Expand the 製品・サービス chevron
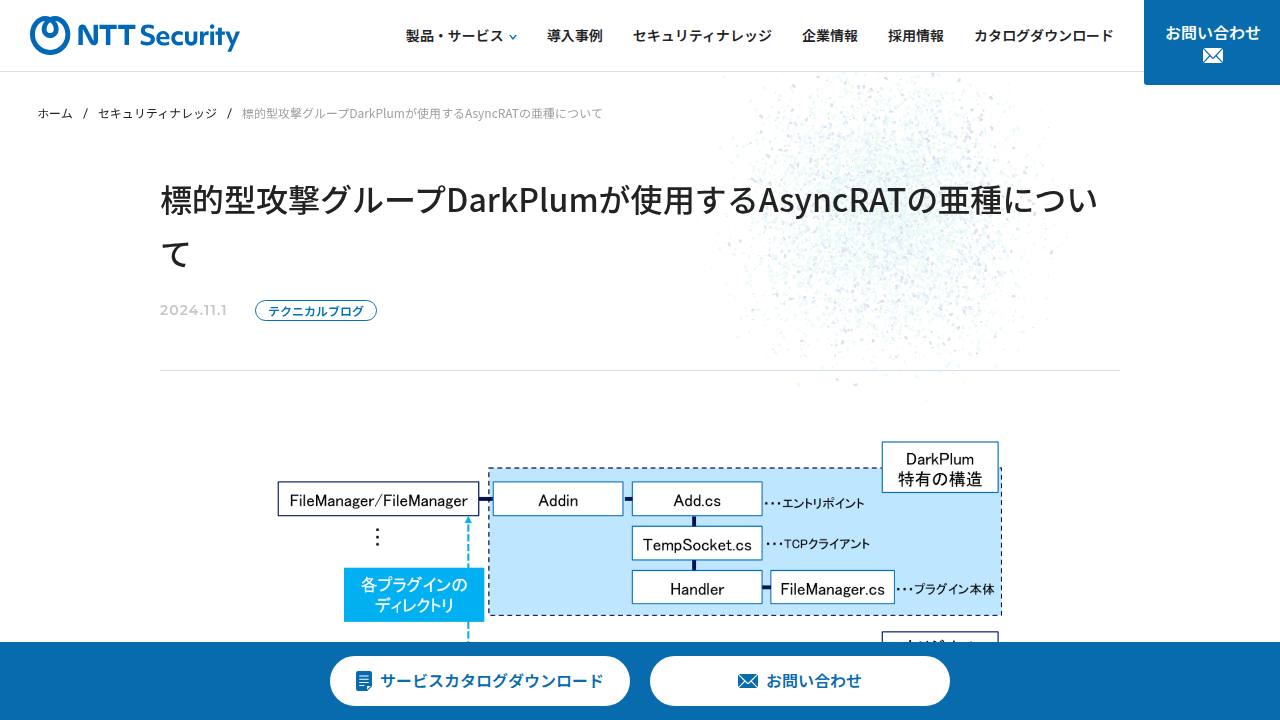Image resolution: width=1280 pixels, height=720 pixels. click(x=513, y=37)
